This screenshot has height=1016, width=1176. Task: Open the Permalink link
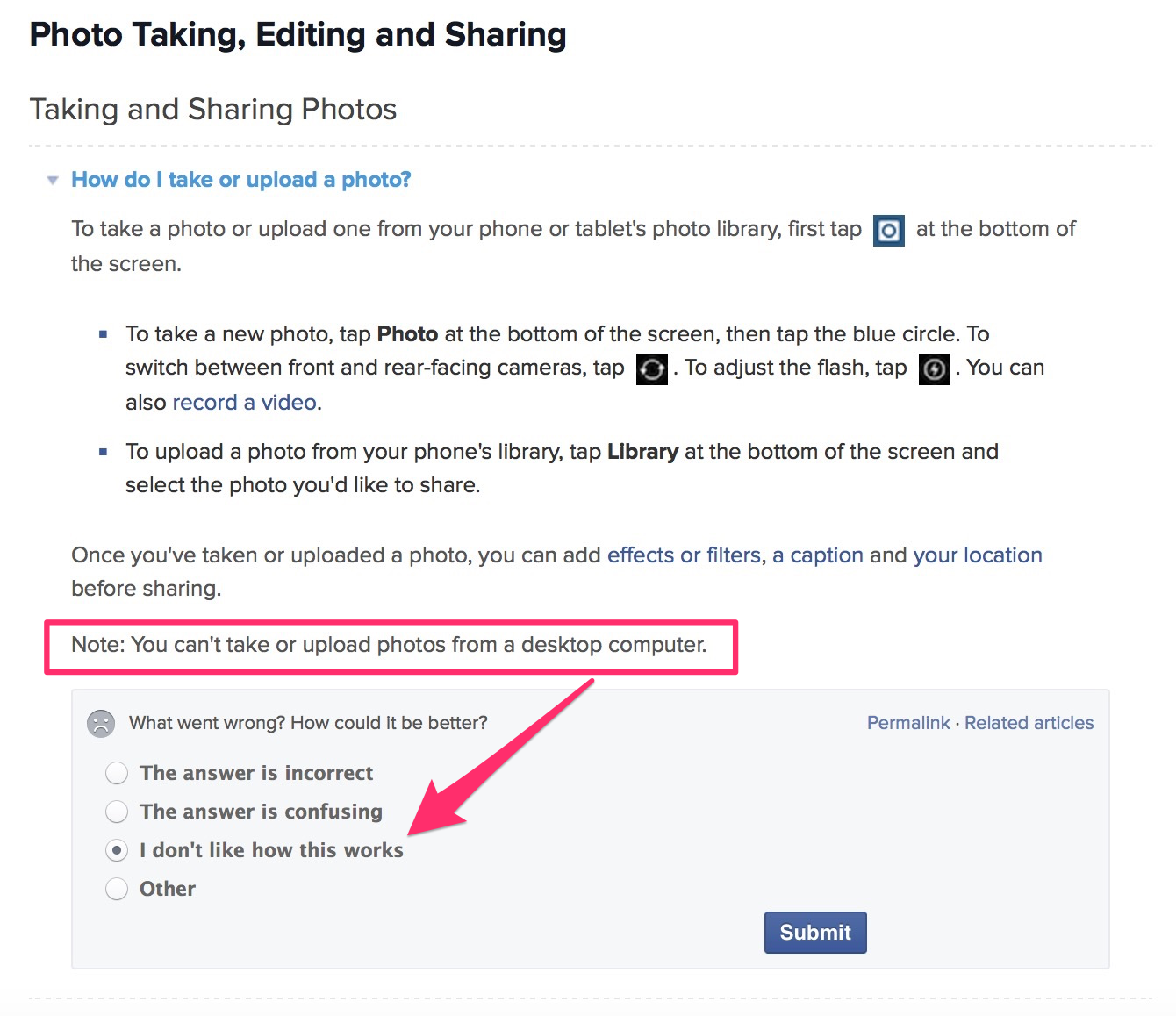pos(907,723)
